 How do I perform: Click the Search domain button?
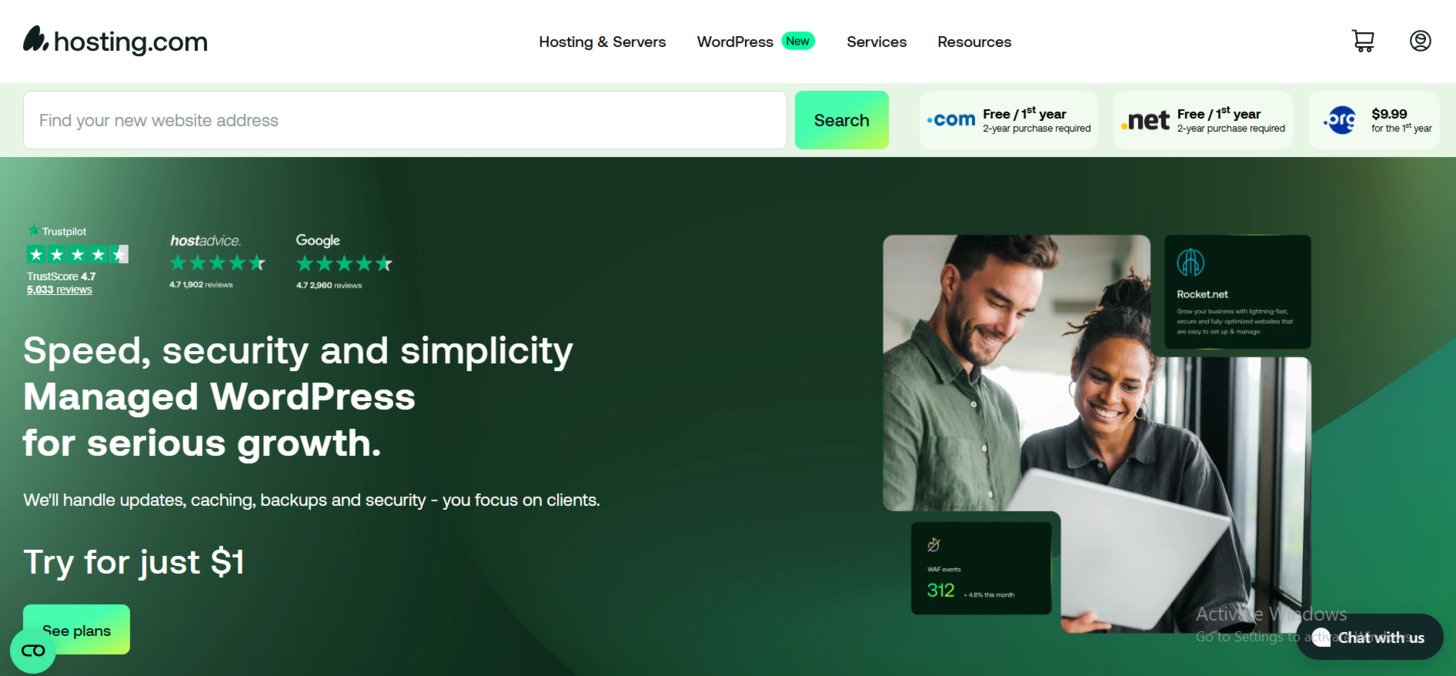pyautogui.click(x=841, y=120)
